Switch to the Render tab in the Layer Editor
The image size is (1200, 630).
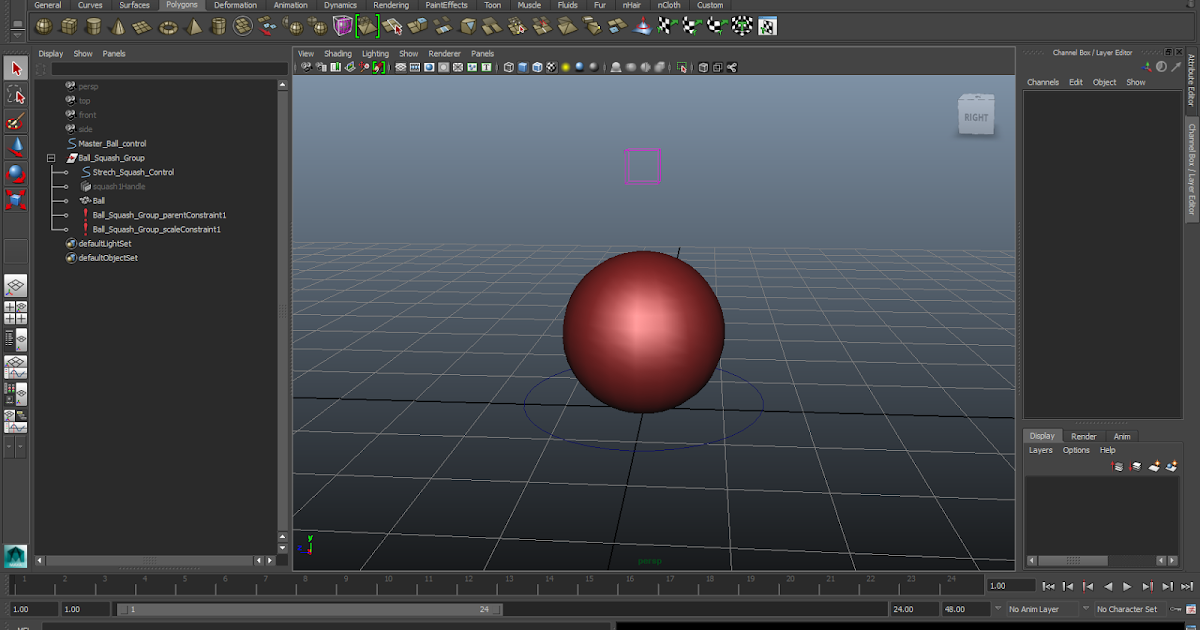[1084, 436]
